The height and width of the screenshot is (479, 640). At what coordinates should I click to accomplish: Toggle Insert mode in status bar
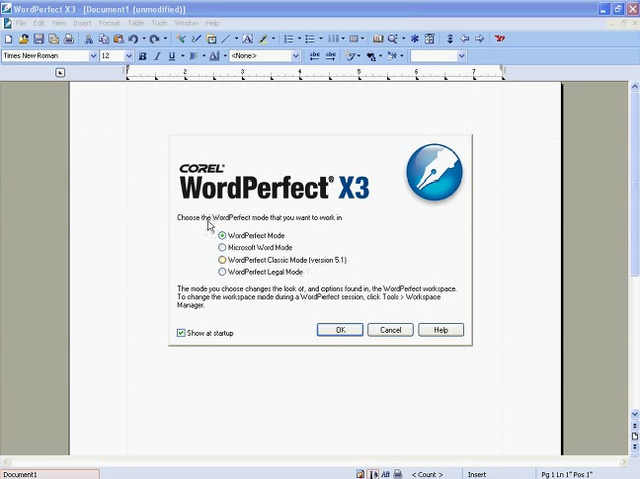click(477, 475)
